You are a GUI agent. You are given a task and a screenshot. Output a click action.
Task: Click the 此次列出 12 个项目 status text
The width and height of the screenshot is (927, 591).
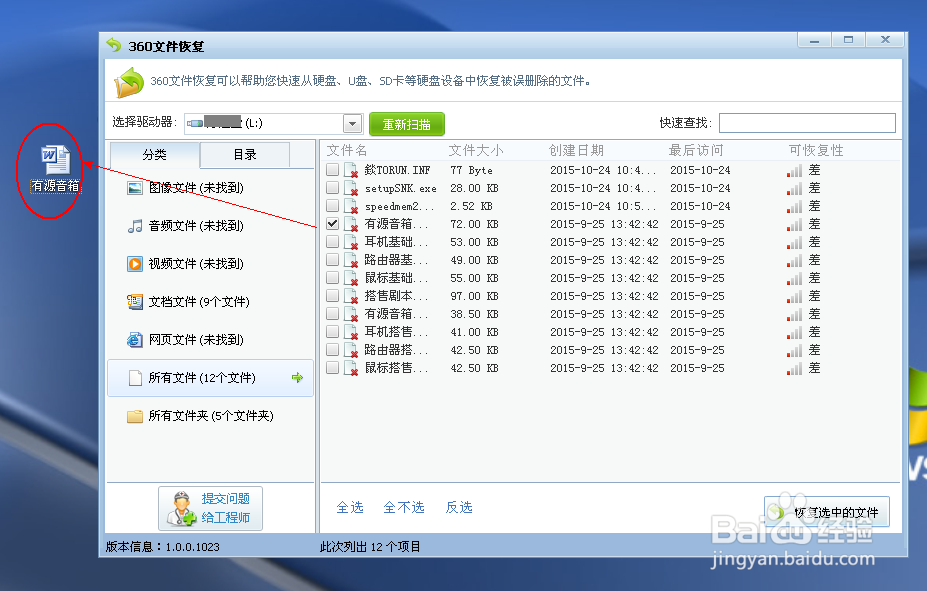pyautogui.click(x=370, y=547)
